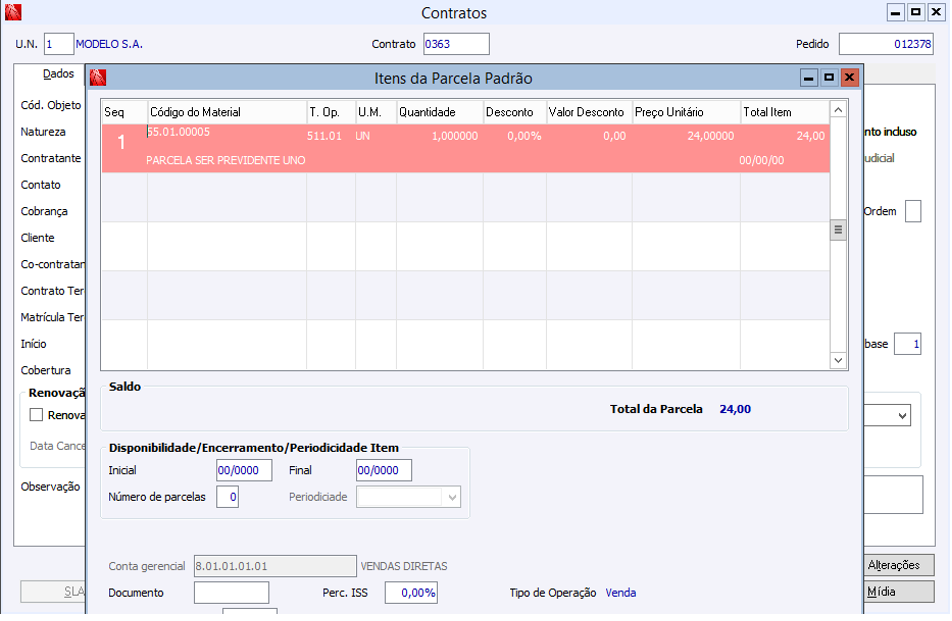Click the Quantidade column header
Image resolution: width=952 pixels, height=621 pixels.
coord(440,112)
